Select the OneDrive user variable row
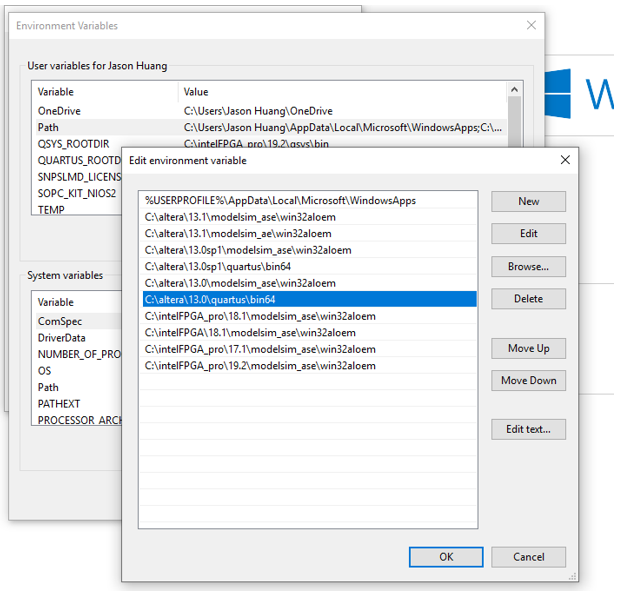The width and height of the screenshot is (620, 592). [271, 111]
